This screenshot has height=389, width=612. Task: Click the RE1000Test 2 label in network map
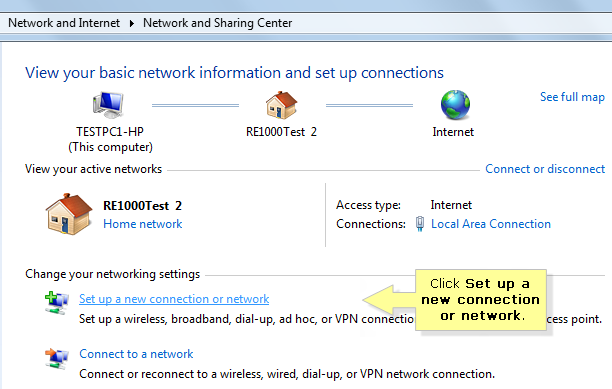[281, 132]
